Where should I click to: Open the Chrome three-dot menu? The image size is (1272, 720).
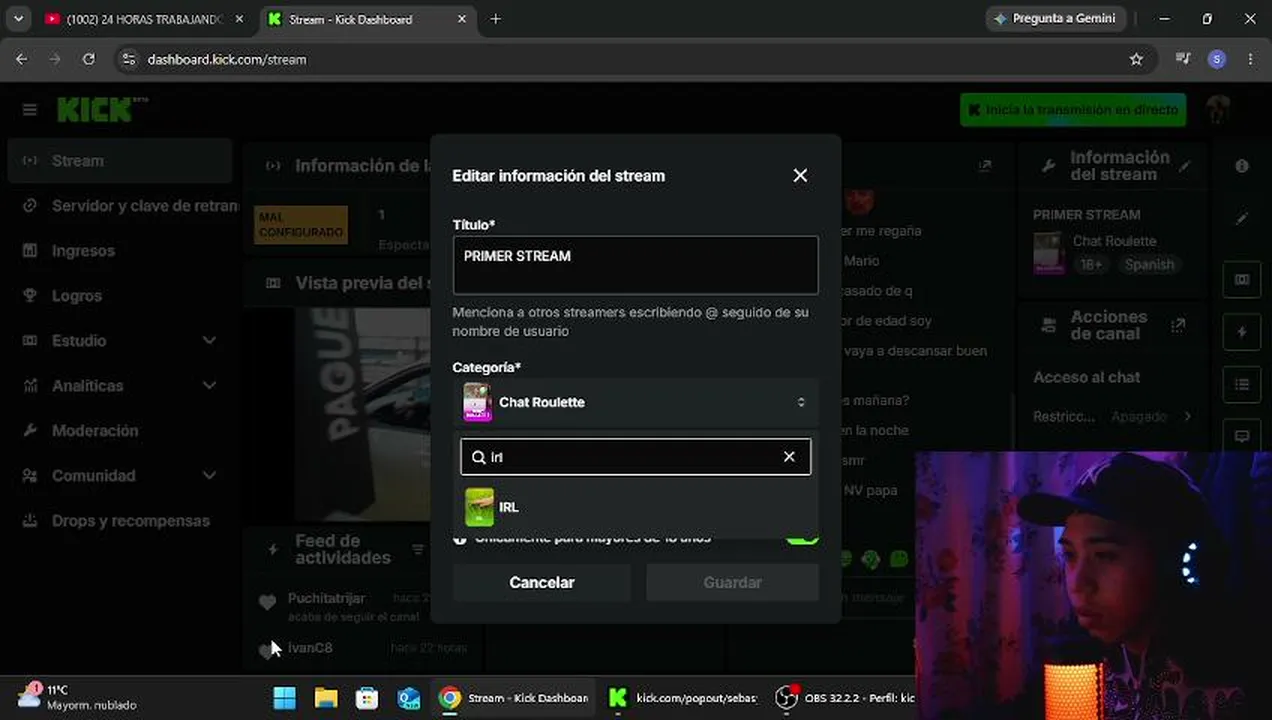(1250, 59)
